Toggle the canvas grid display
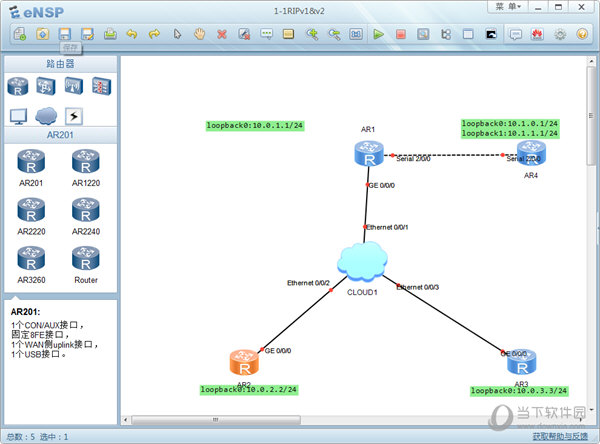This screenshot has width=600, height=444. point(468,34)
